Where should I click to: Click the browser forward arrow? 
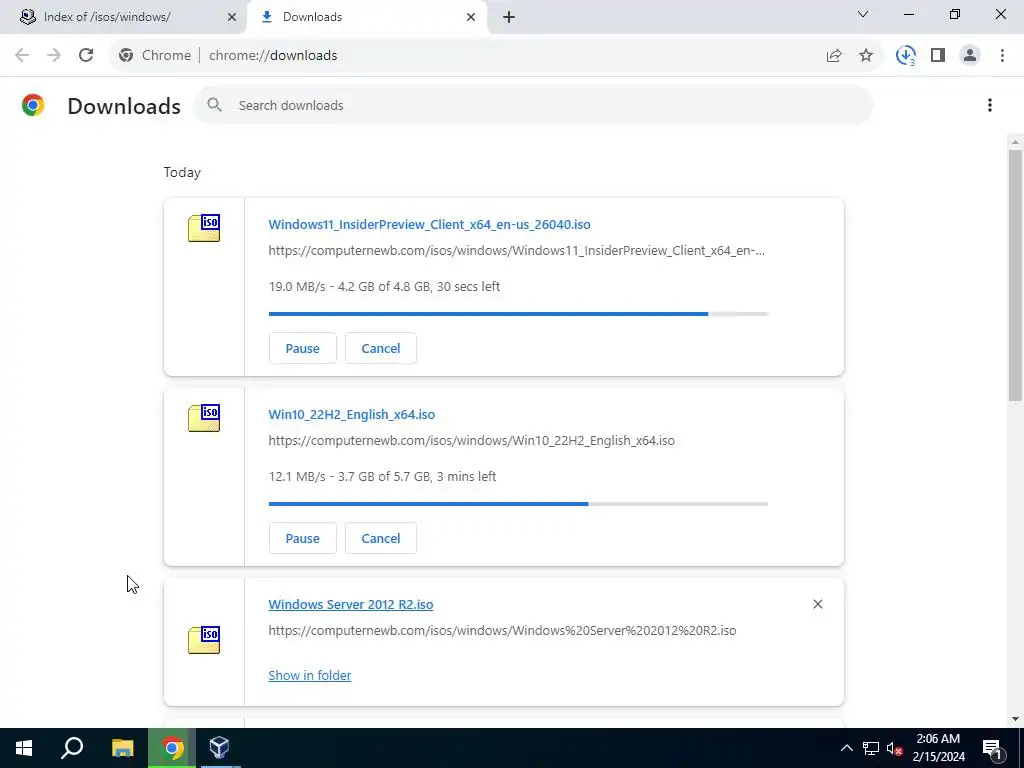click(54, 56)
